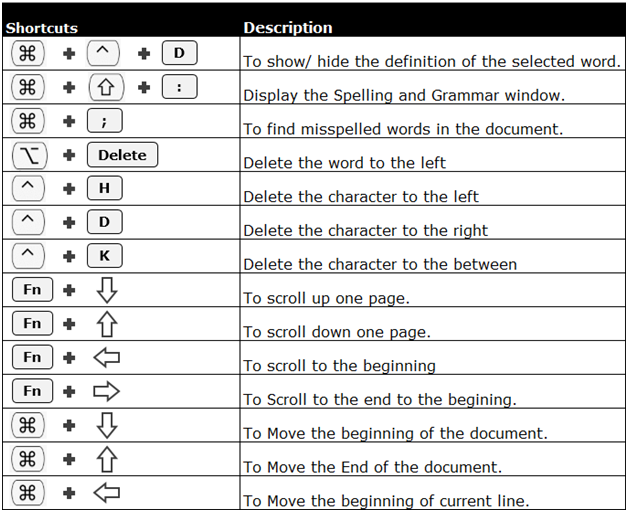Select 'To Move the beginning of current line.'
Screen dimensions: 628x512
click(x=386, y=501)
